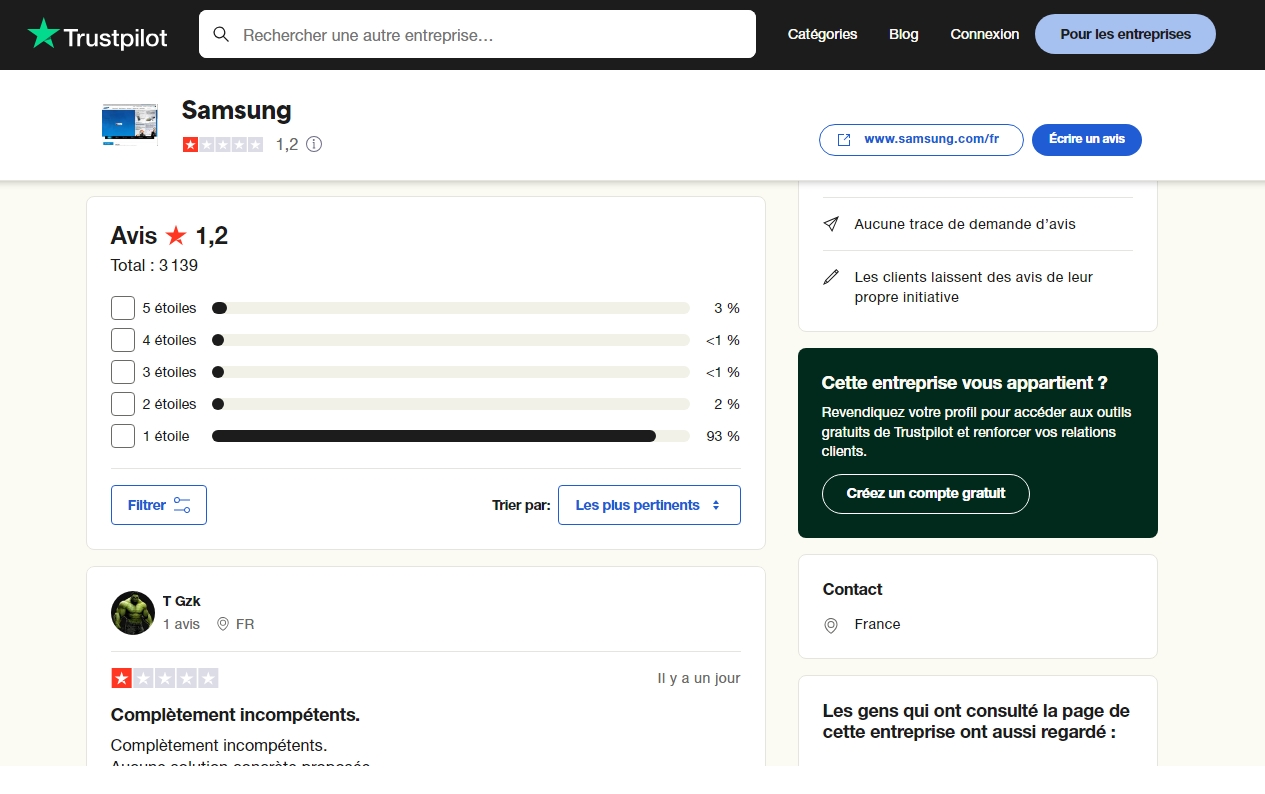Visit www.samsung.com/fr link
1265x794 pixels.
click(921, 140)
